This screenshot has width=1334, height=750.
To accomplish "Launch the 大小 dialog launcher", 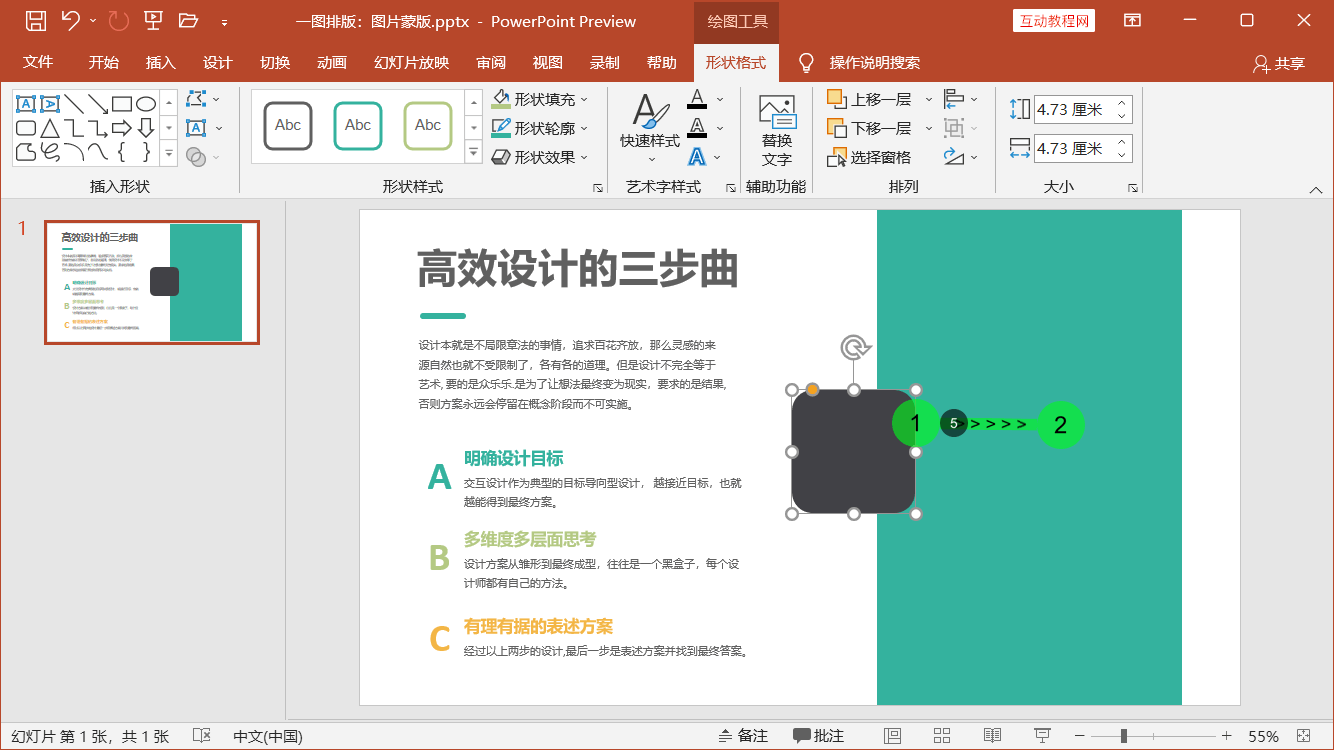I will [1133, 187].
